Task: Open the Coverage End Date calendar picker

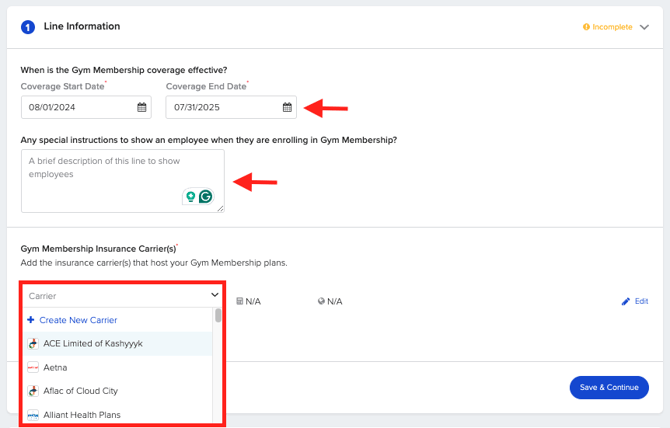Action: point(287,107)
